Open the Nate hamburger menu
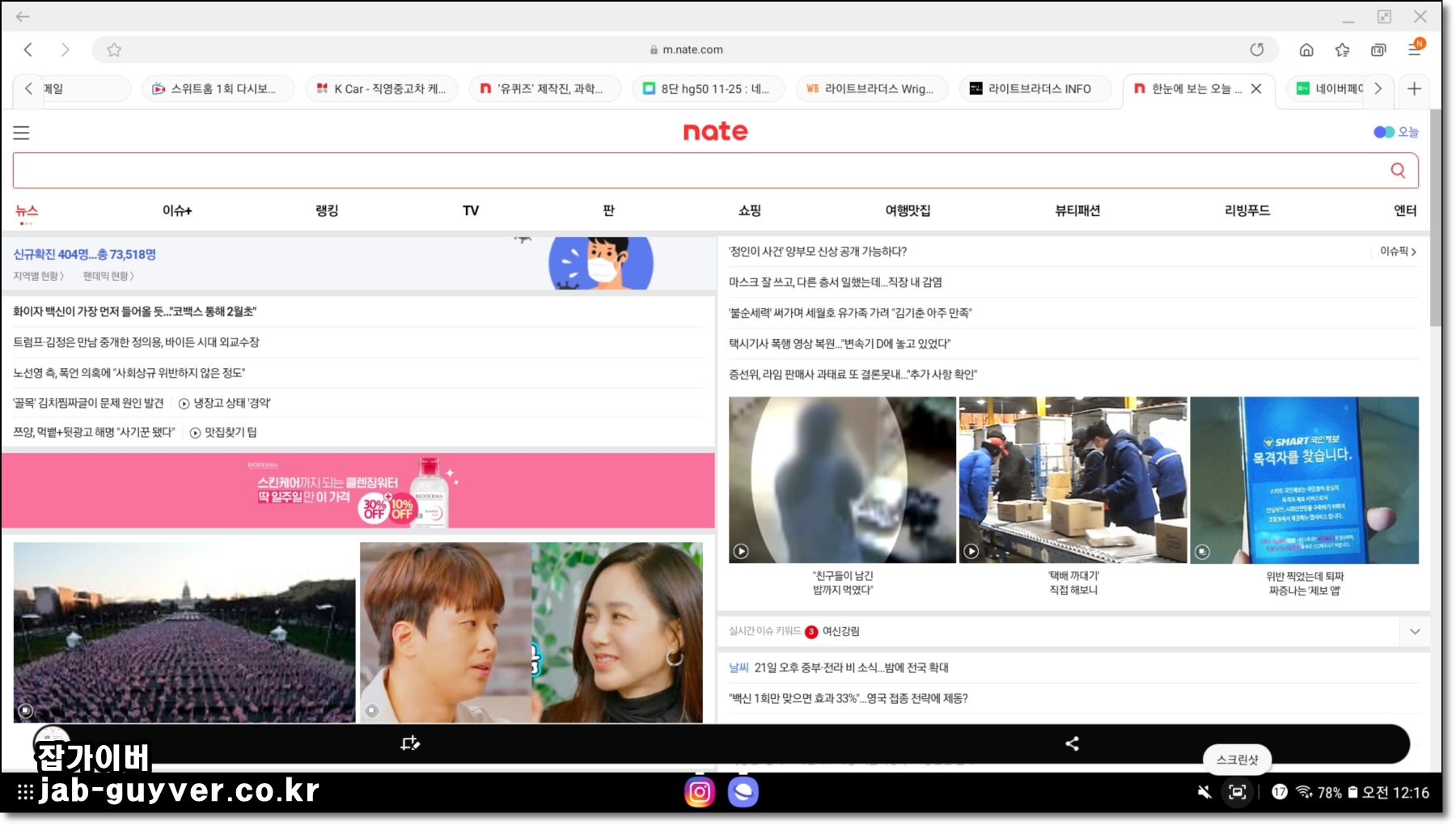Viewport: 1456px width, 826px height. 21,133
